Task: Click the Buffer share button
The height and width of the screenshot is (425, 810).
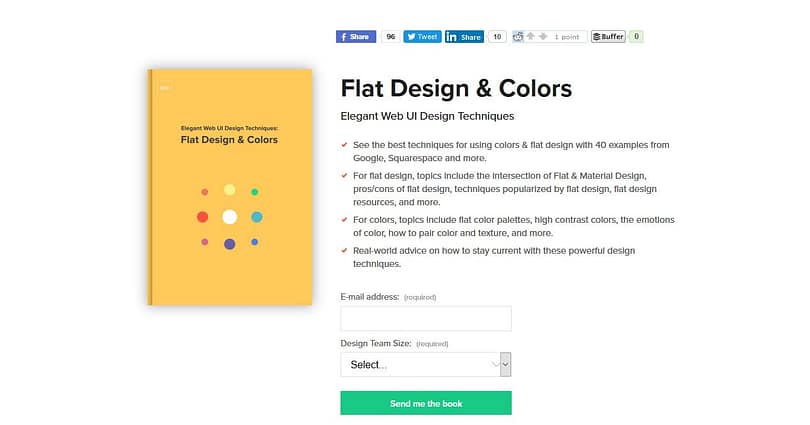Action: 608,37
